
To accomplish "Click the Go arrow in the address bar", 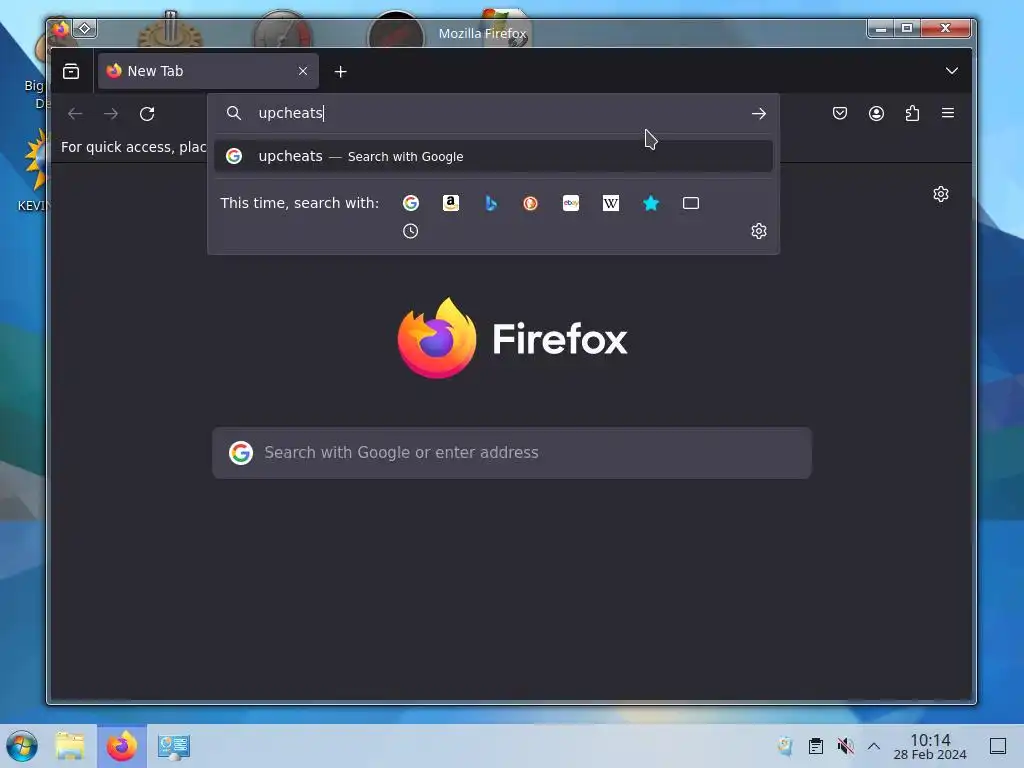I will click(x=758, y=114).
